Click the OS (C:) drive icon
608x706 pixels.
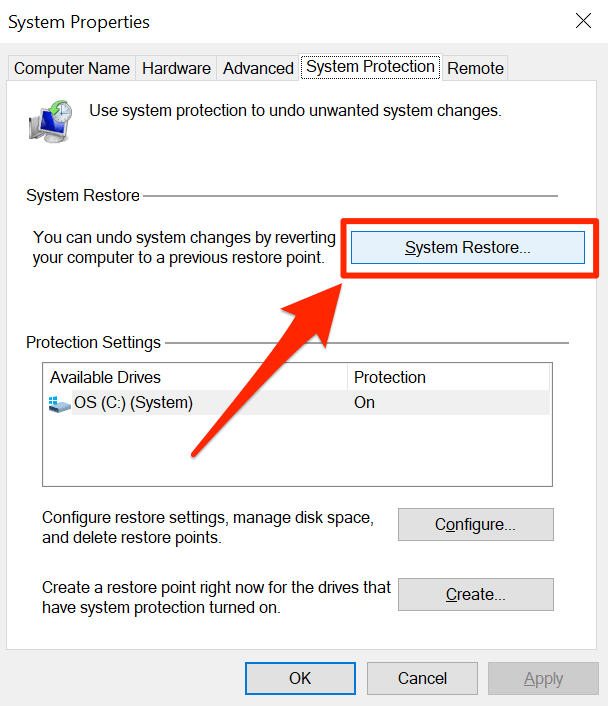(59, 404)
